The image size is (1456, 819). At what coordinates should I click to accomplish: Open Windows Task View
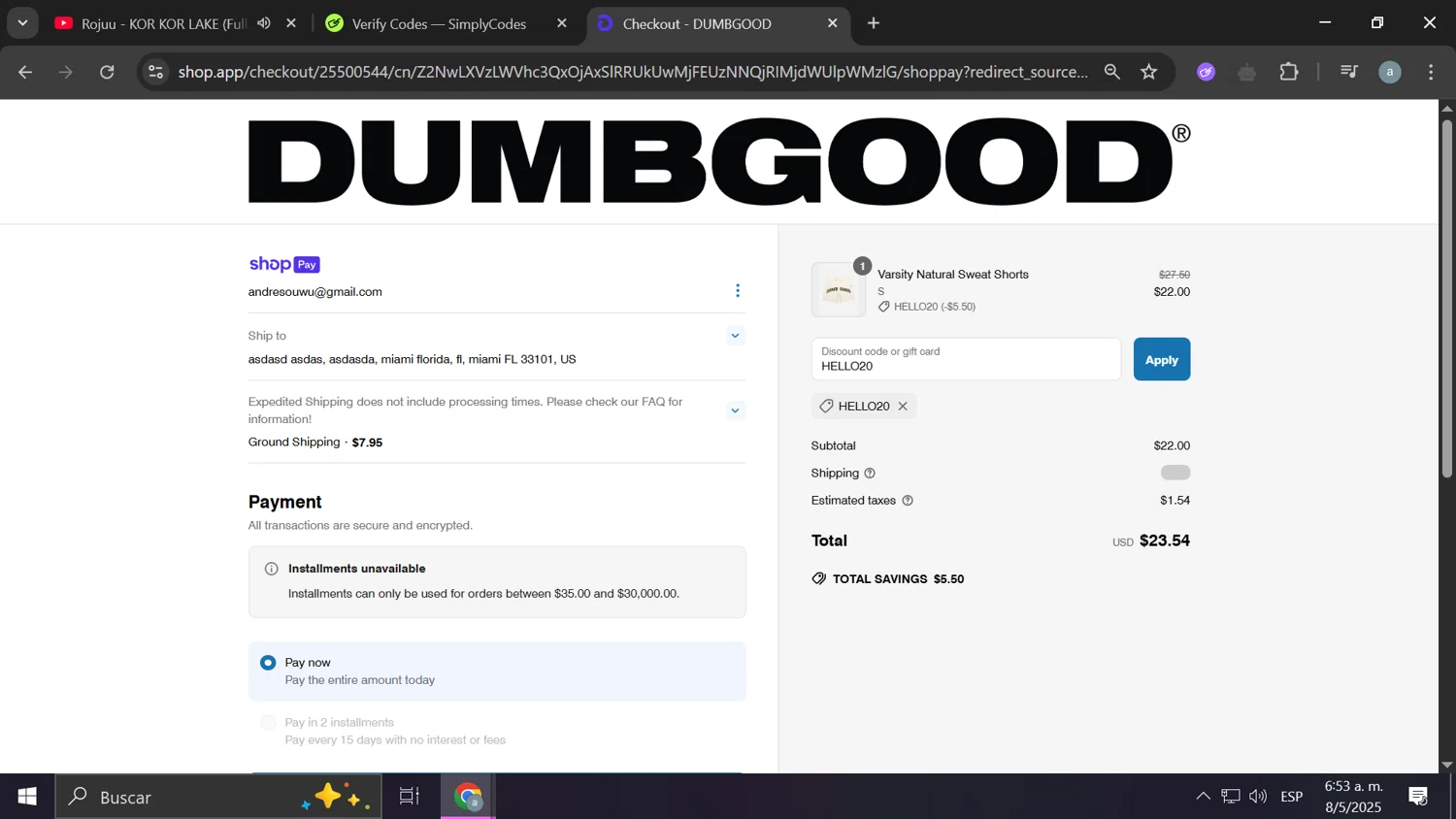410,797
